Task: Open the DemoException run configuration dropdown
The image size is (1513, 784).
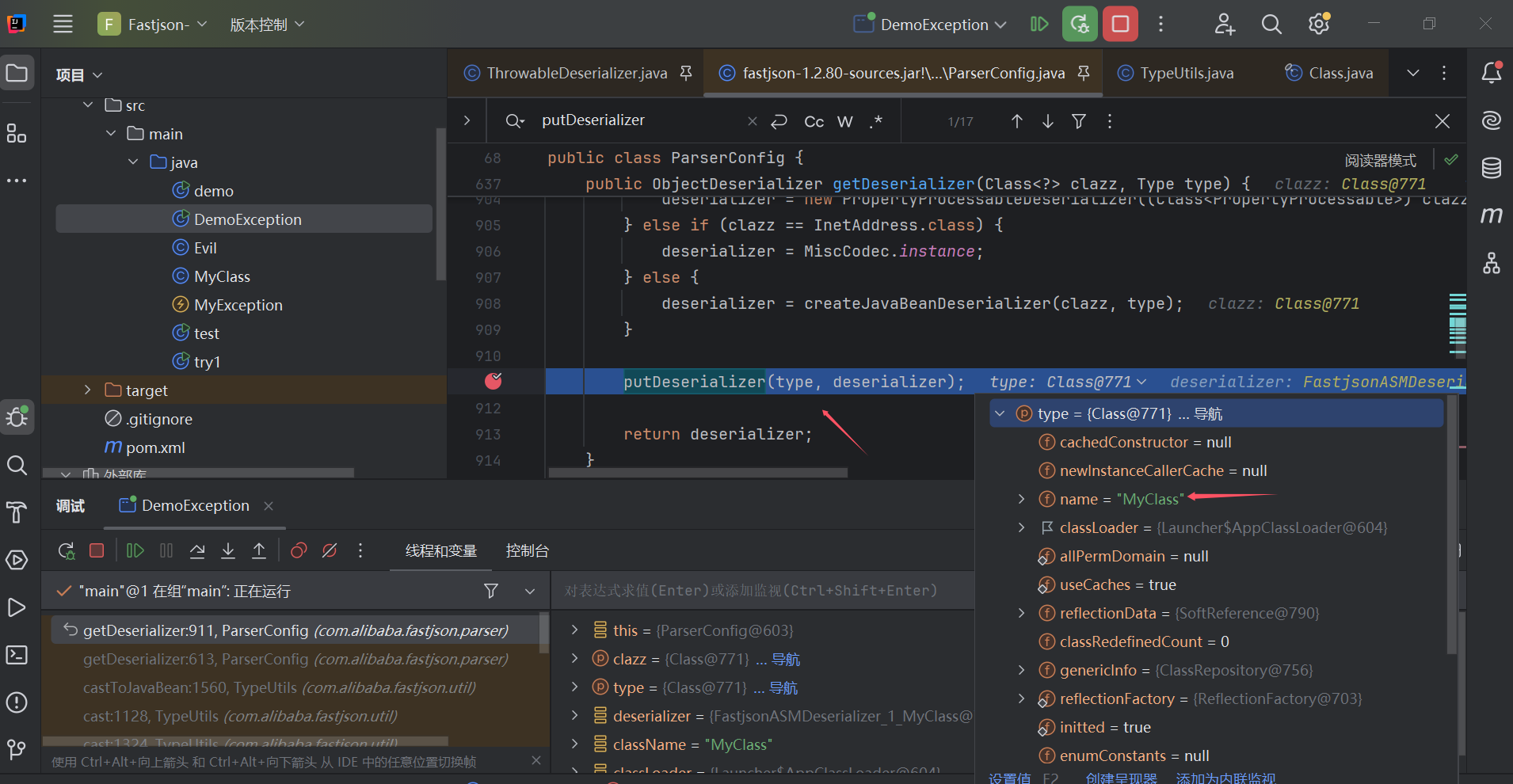Action: (x=930, y=25)
